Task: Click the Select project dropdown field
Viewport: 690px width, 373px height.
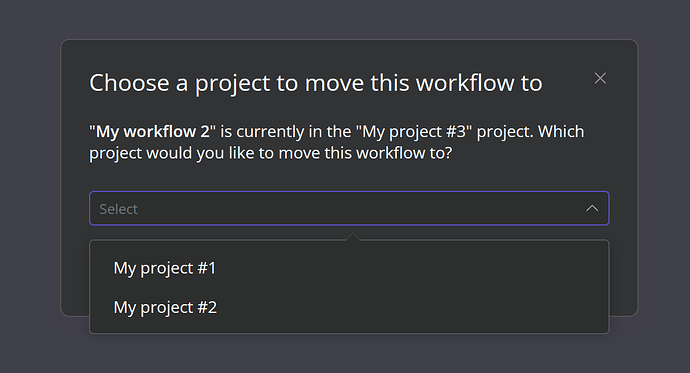Action: (x=349, y=208)
